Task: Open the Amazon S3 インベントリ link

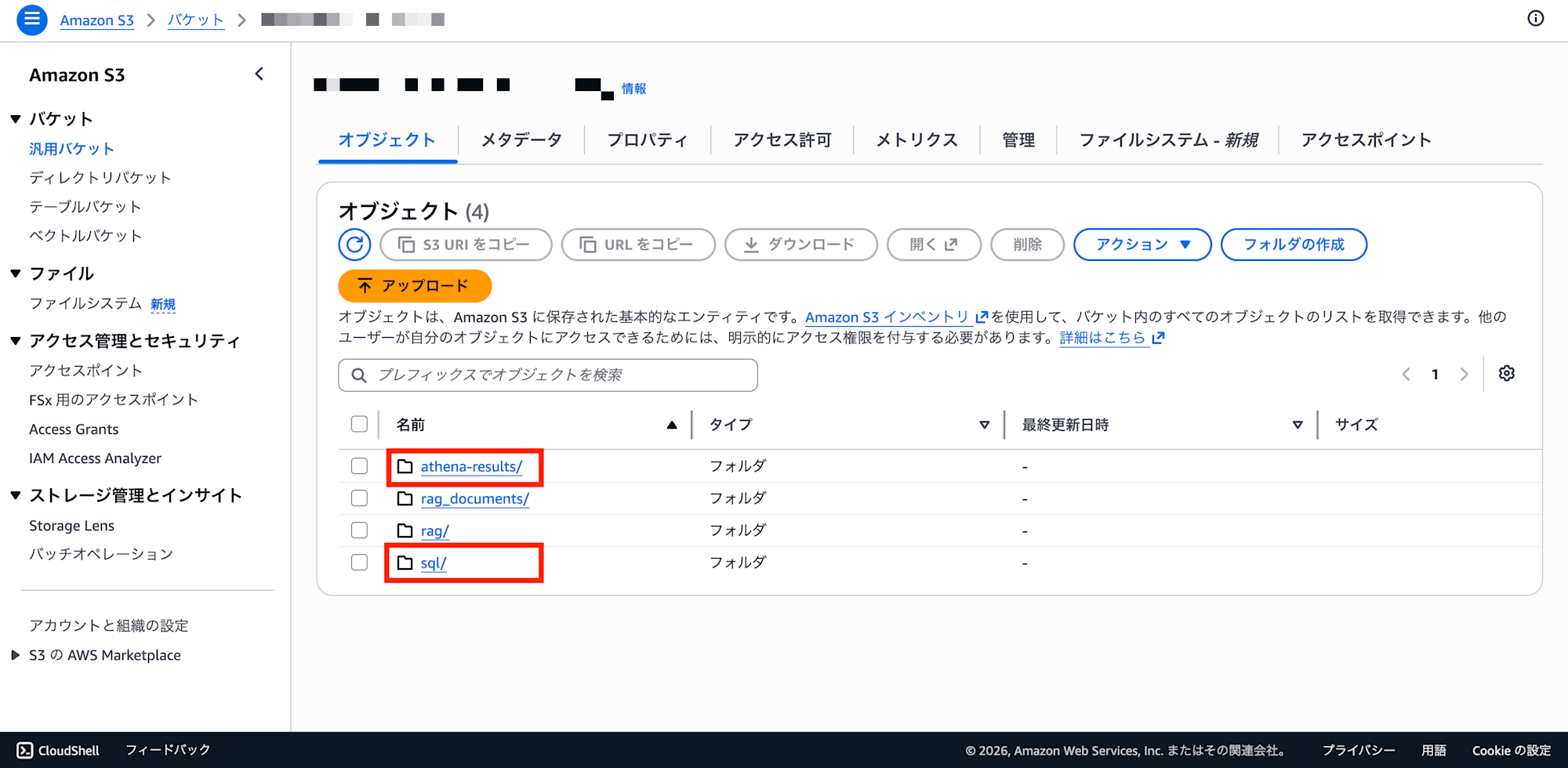Action: tap(896, 317)
